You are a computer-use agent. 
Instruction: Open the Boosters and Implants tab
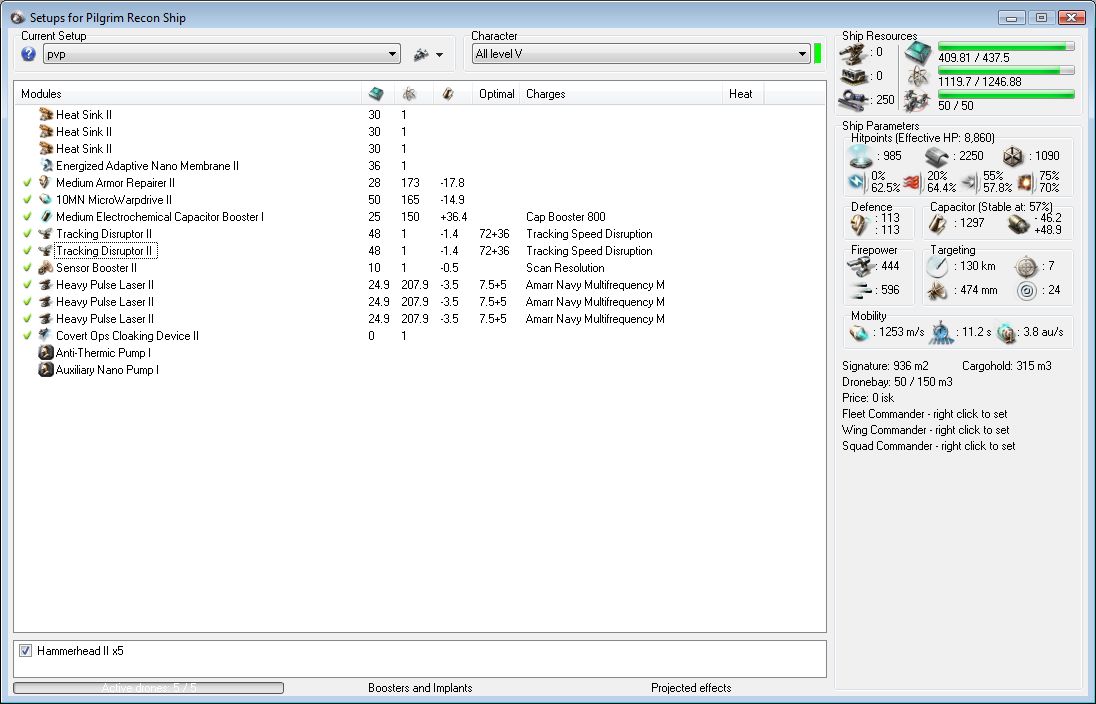click(420, 688)
